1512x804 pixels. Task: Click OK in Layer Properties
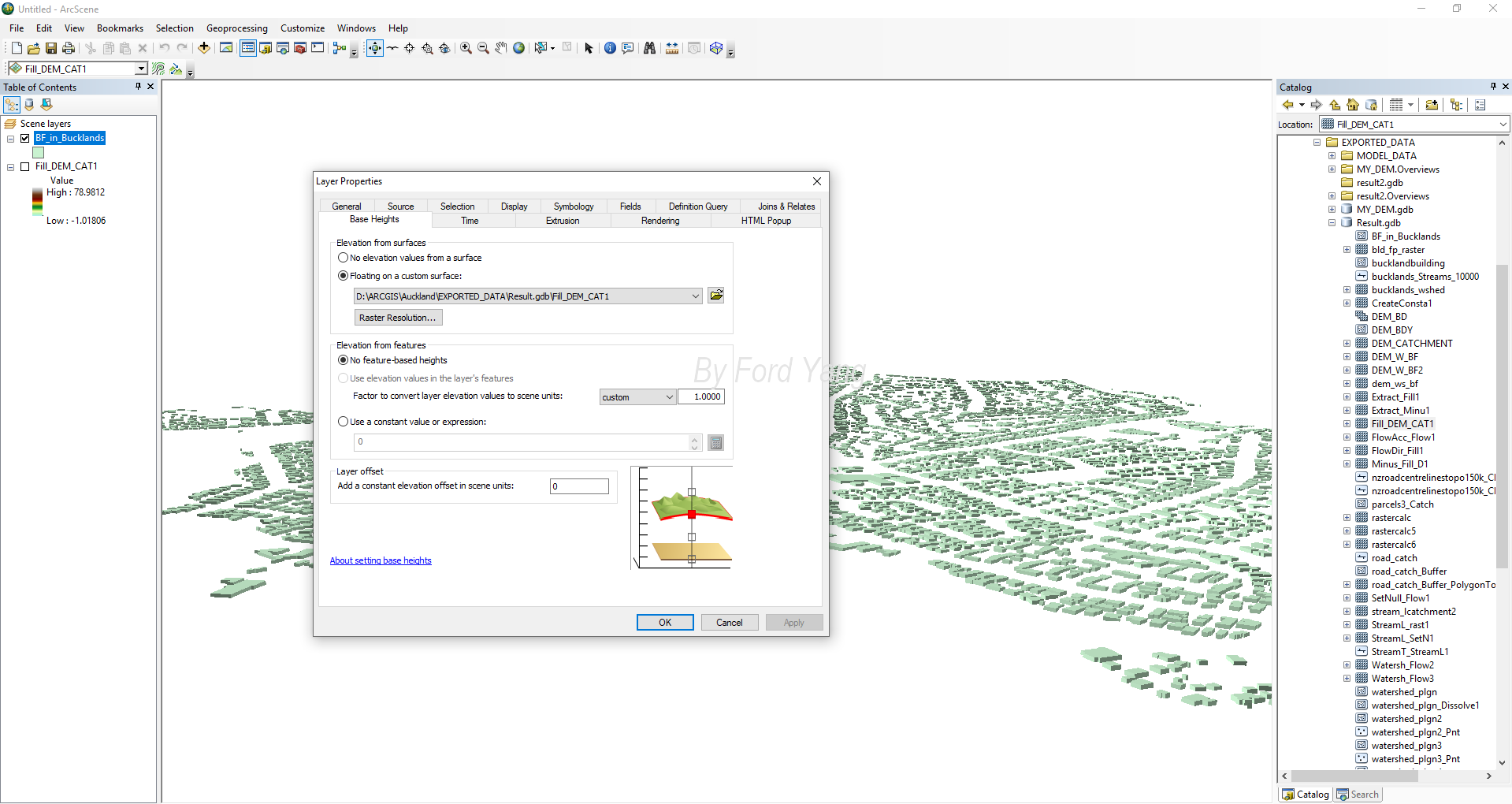665,623
